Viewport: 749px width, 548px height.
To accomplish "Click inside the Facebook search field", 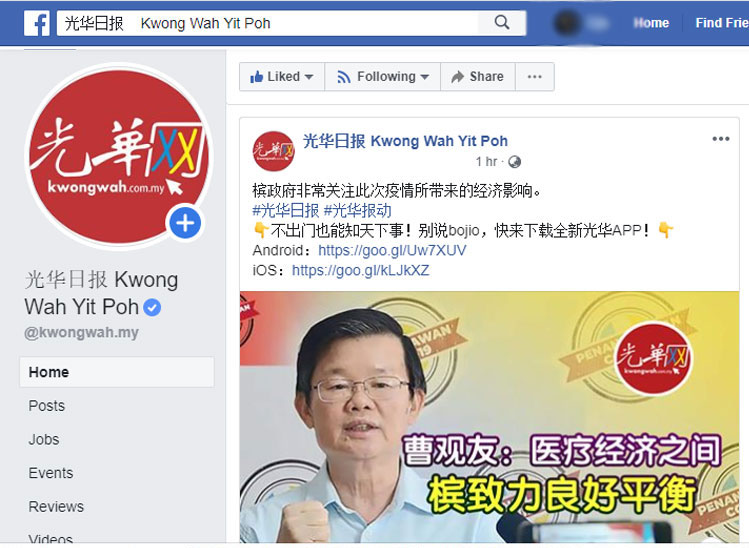I will [270, 23].
